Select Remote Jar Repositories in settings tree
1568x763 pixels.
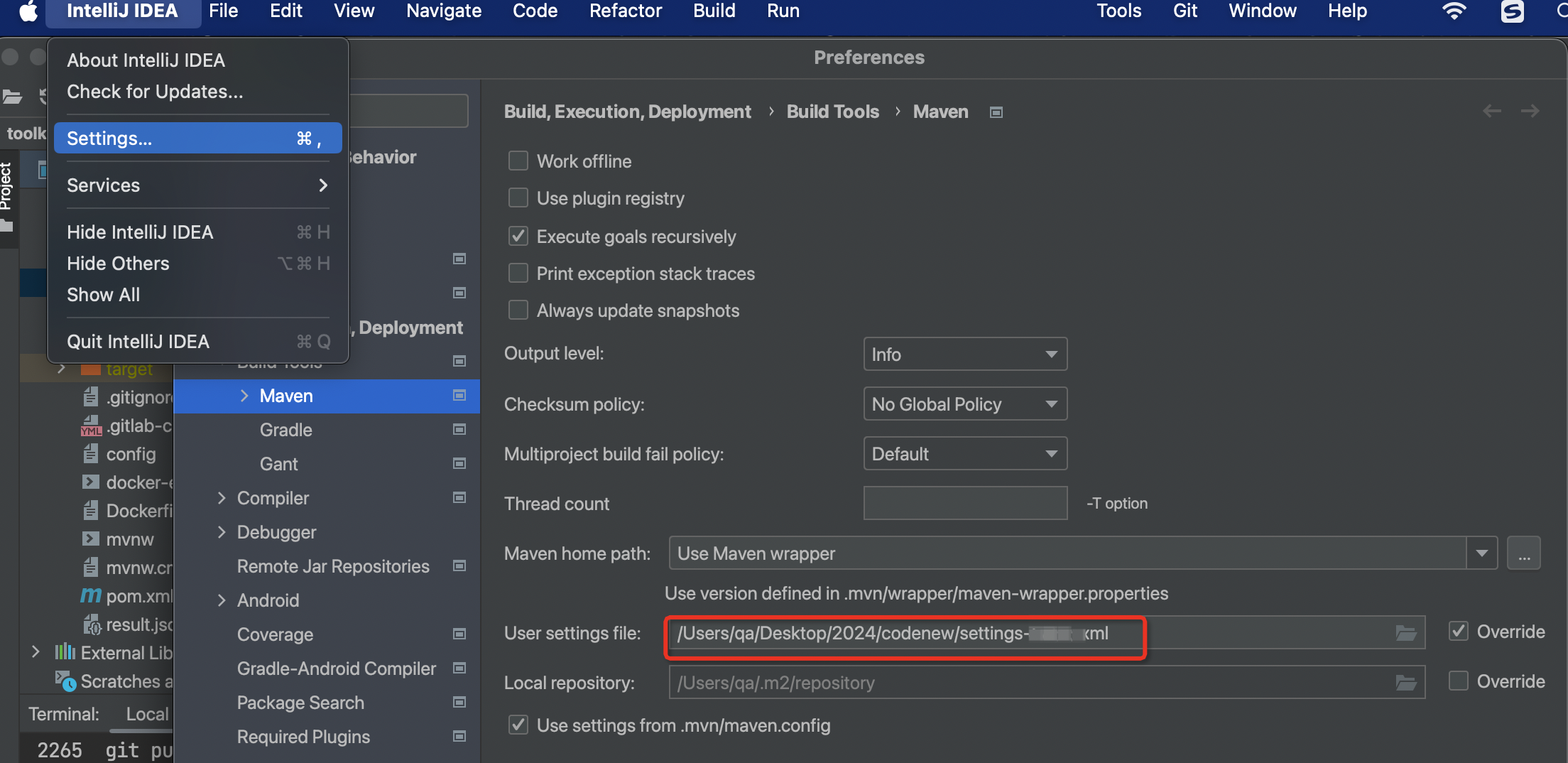point(333,566)
